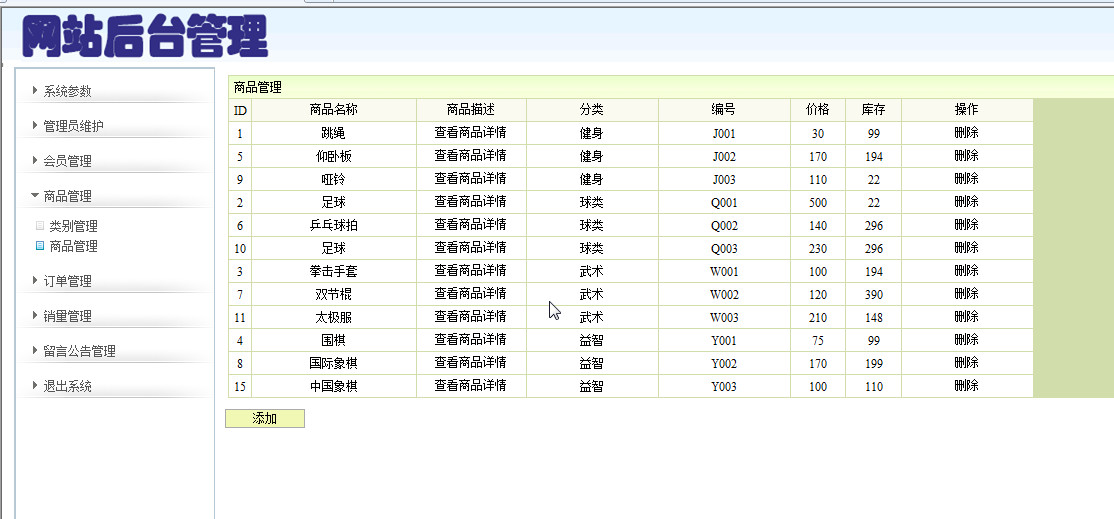This screenshot has width=1114, height=519.
Task: Collapse the 商品管理 sidebar section
Action: 62,196
